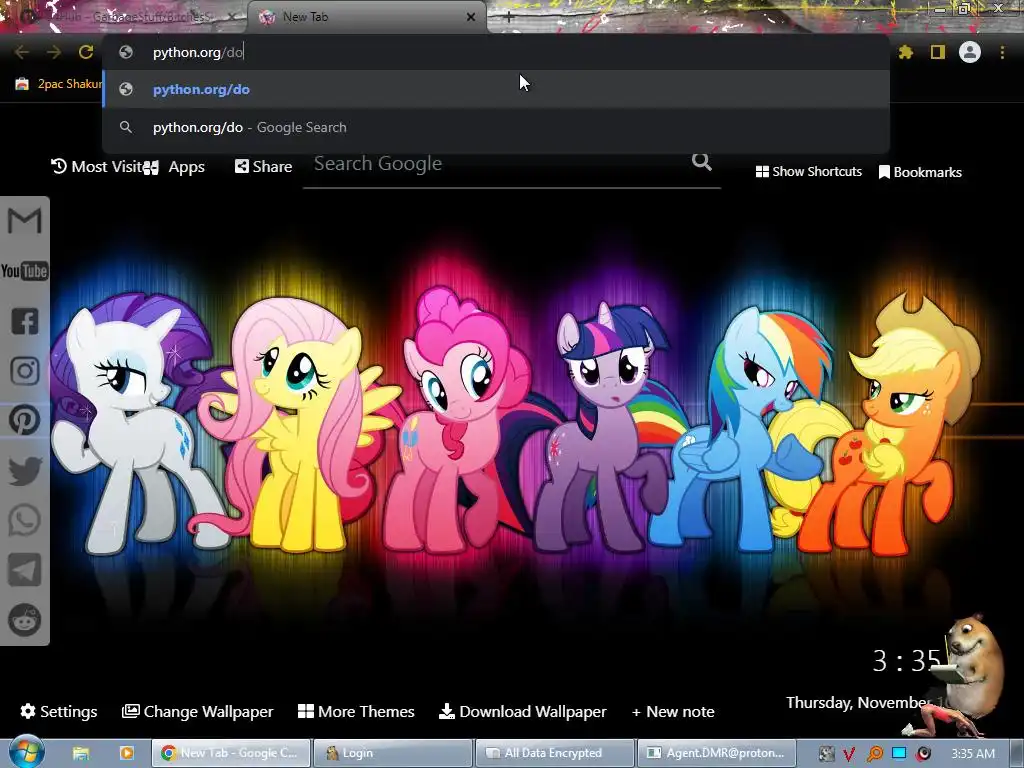Click Show Shortcuts
Screen dimensions: 1024x768
click(x=808, y=172)
